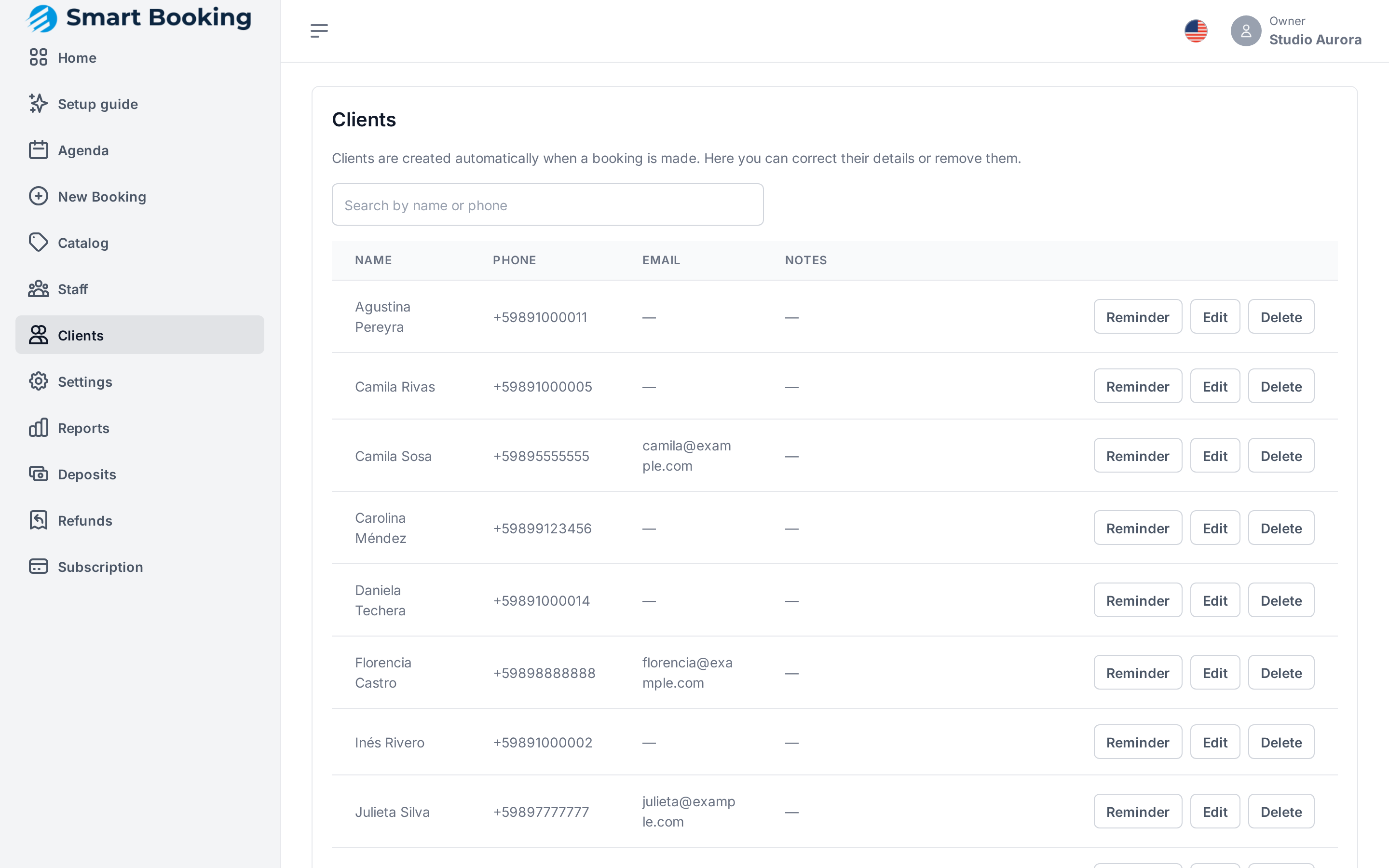Screen dimensions: 1389x868
Task: Click the user avatar icon
Action: 1245,30
